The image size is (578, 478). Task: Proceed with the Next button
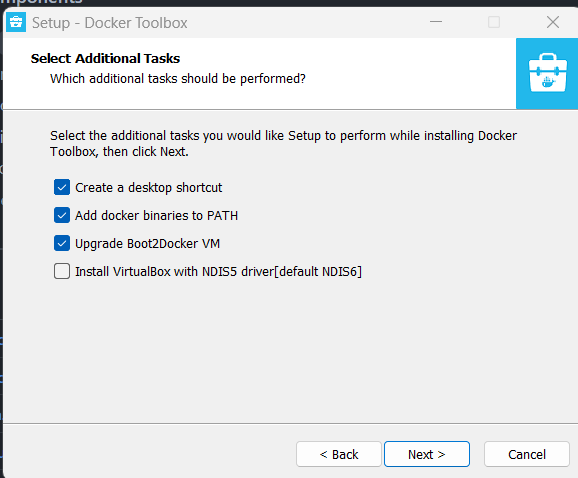tap(427, 454)
